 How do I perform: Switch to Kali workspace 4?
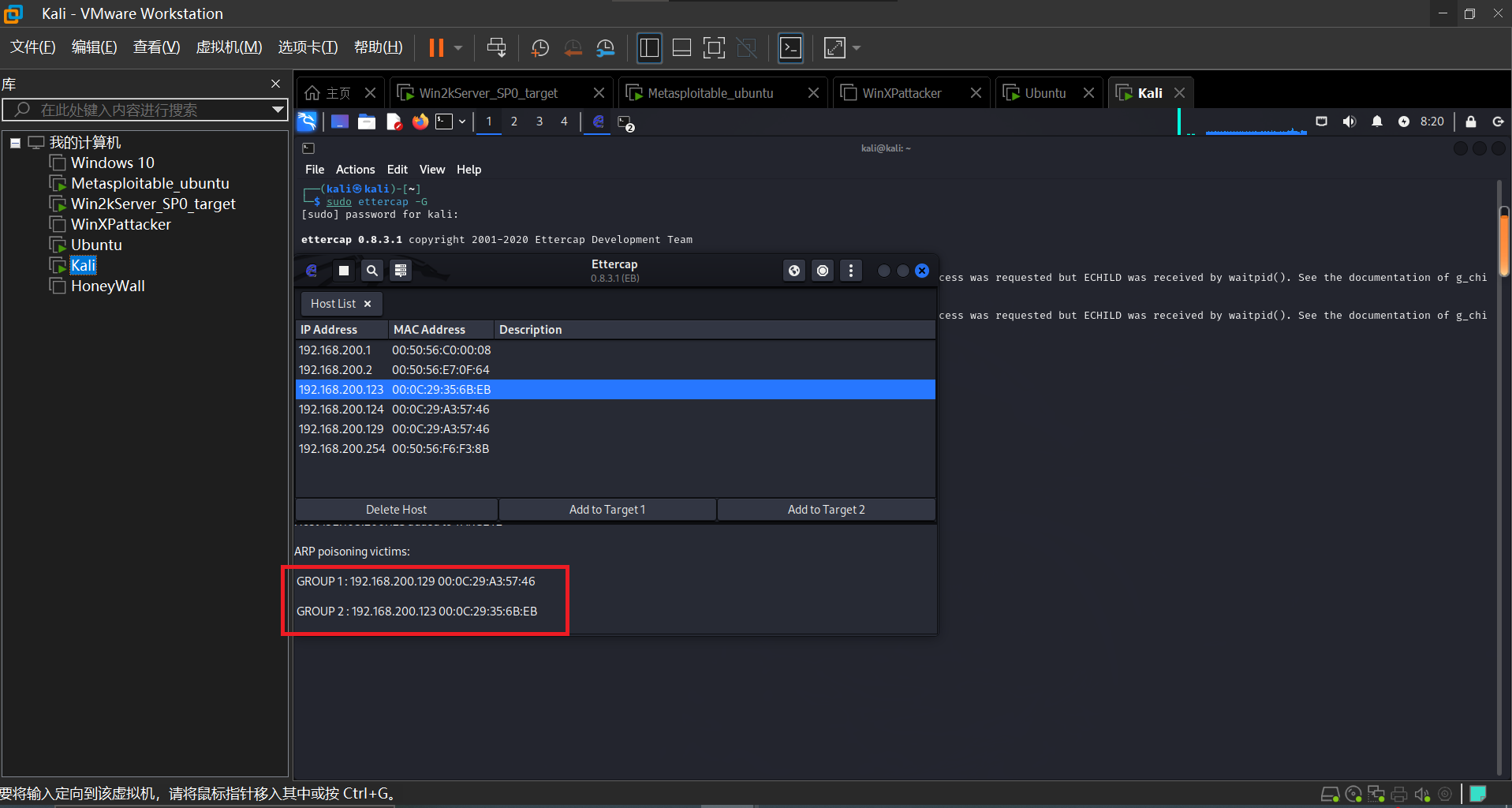coord(564,122)
